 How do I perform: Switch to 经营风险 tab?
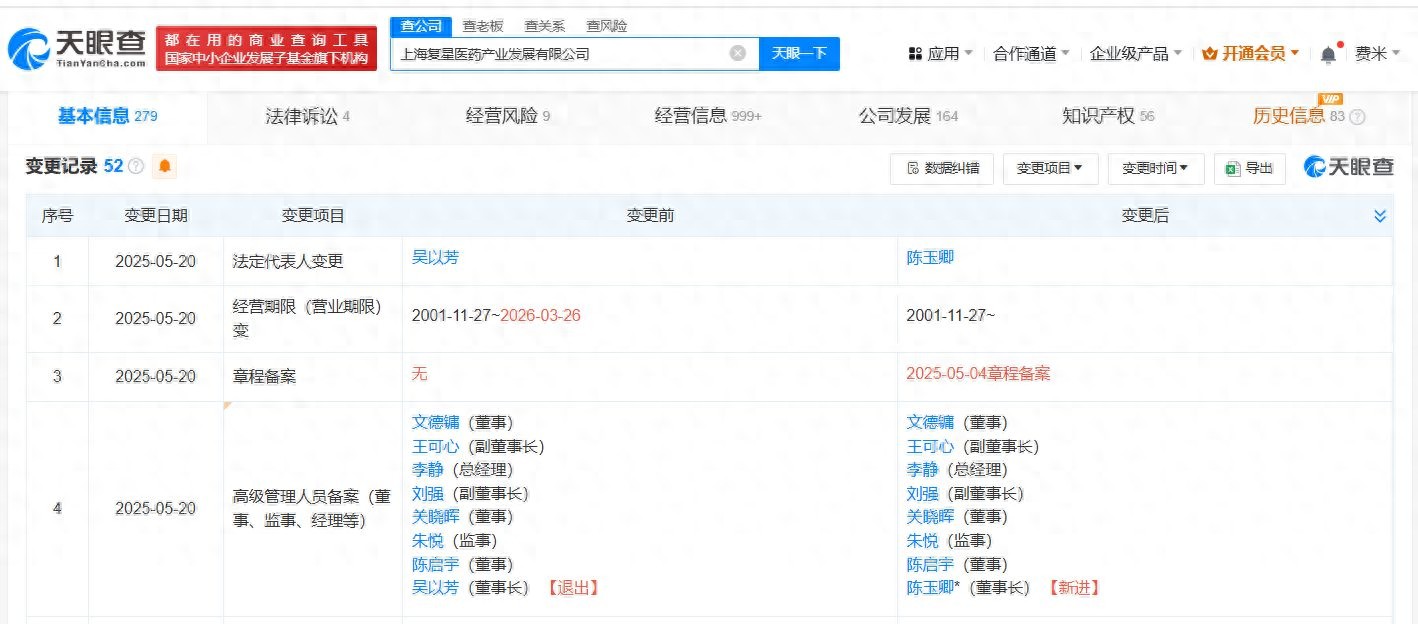point(508,116)
